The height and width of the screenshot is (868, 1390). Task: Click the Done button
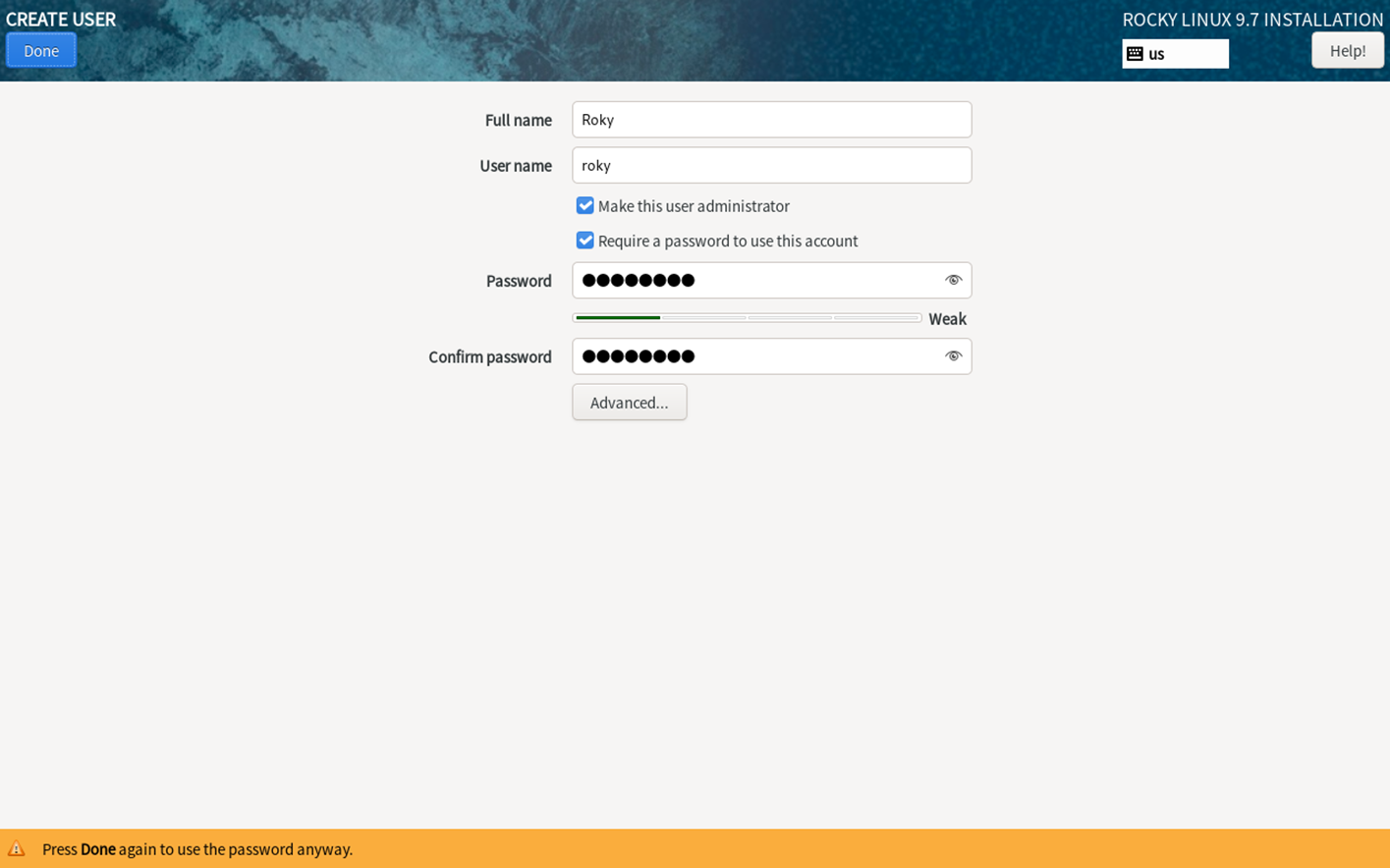tap(41, 50)
